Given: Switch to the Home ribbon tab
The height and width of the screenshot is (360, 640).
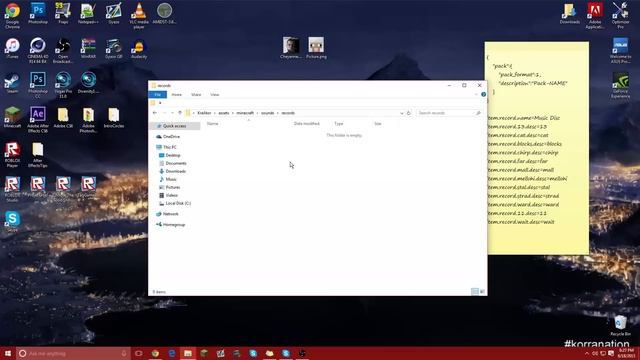Looking at the screenshot, I should (x=176, y=94).
